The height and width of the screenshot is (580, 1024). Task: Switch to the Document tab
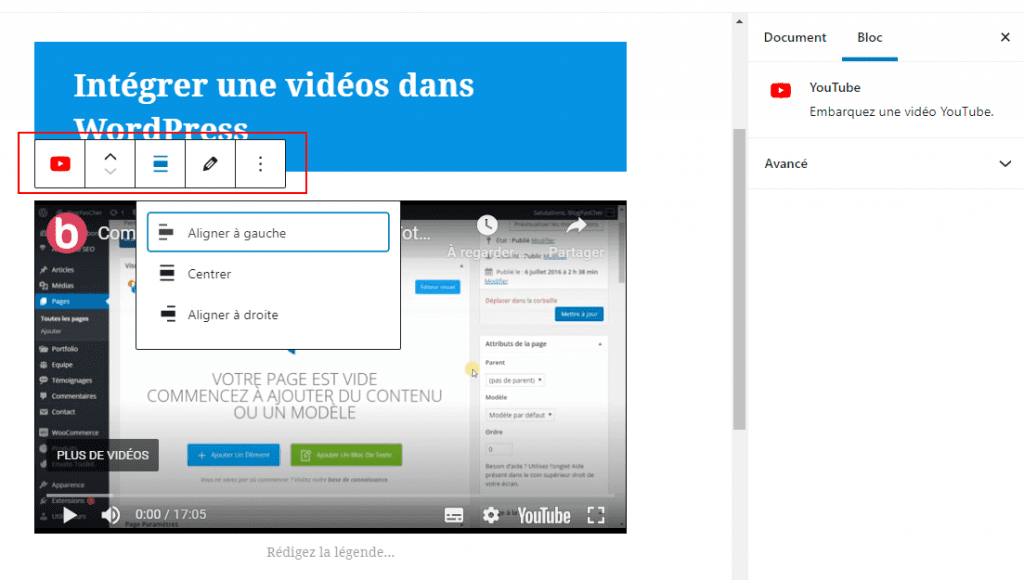[795, 37]
